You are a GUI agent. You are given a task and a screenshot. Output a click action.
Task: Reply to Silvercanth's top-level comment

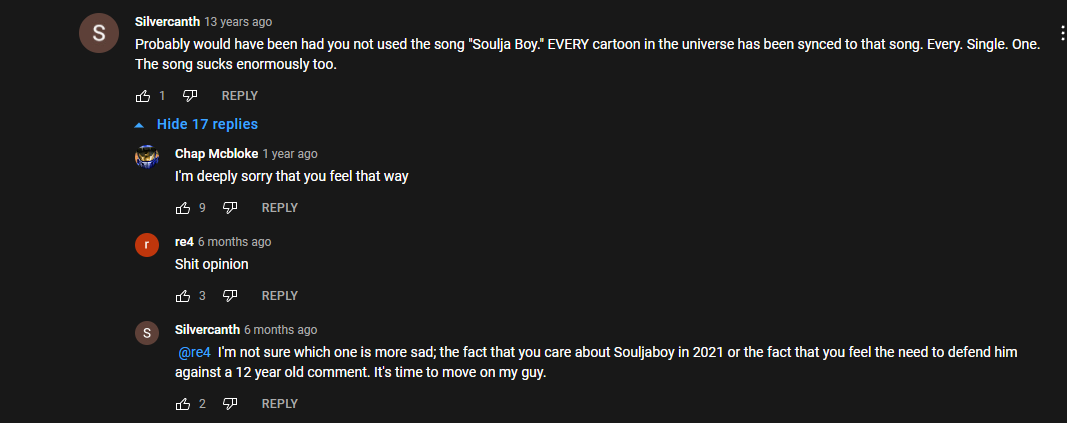240,96
